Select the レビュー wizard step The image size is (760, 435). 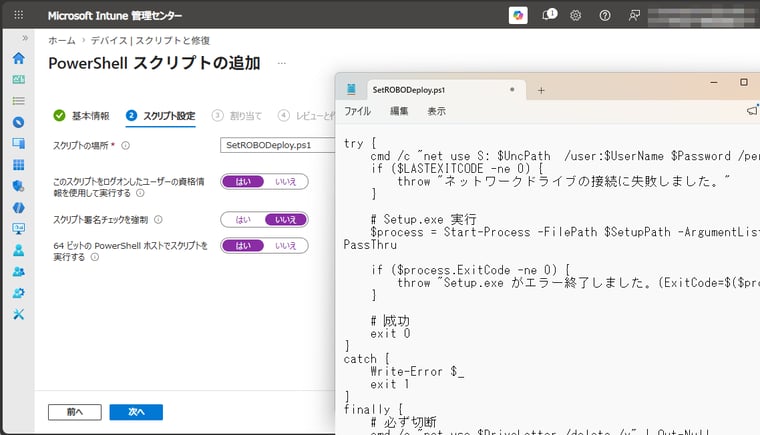click(x=306, y=116)
